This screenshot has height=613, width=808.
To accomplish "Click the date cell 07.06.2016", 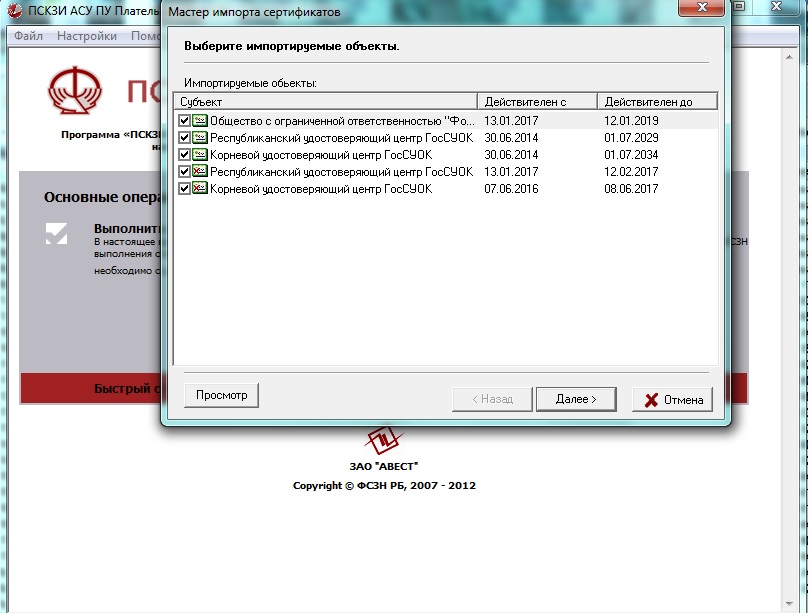I will (x=511, y=189).
